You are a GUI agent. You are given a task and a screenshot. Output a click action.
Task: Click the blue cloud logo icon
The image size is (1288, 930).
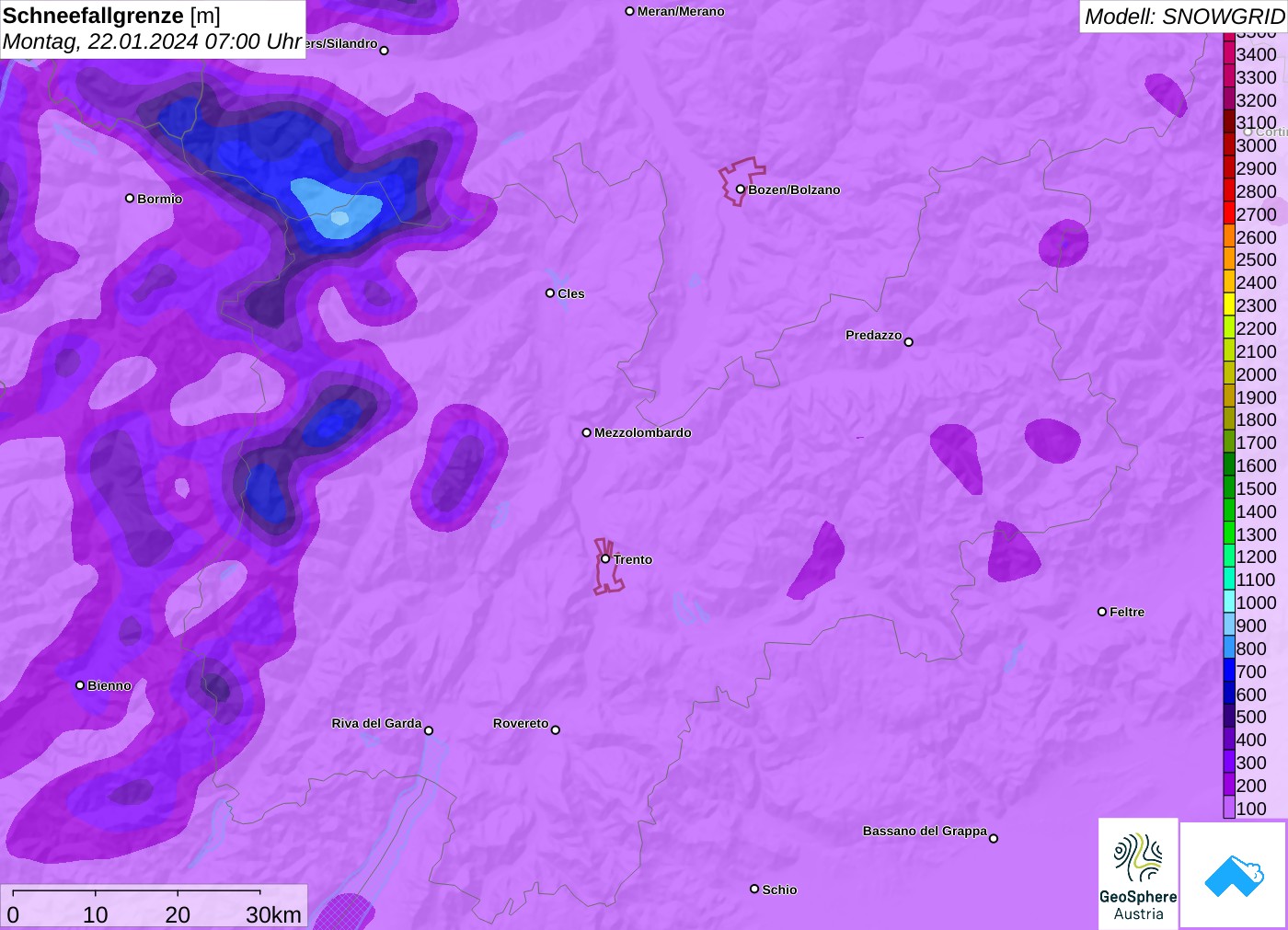tap(1234, 876)
